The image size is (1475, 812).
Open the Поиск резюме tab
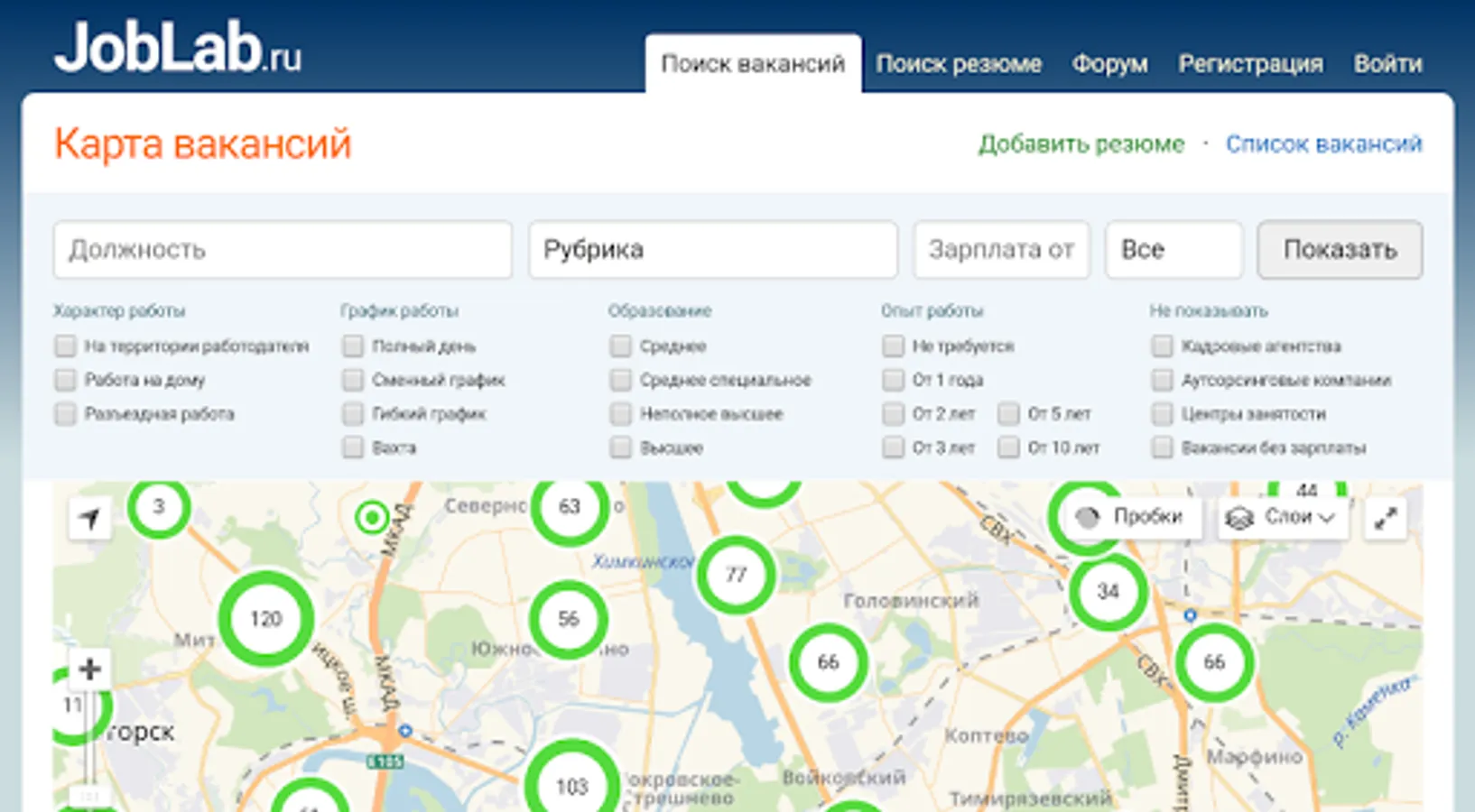tap(959, 64)
